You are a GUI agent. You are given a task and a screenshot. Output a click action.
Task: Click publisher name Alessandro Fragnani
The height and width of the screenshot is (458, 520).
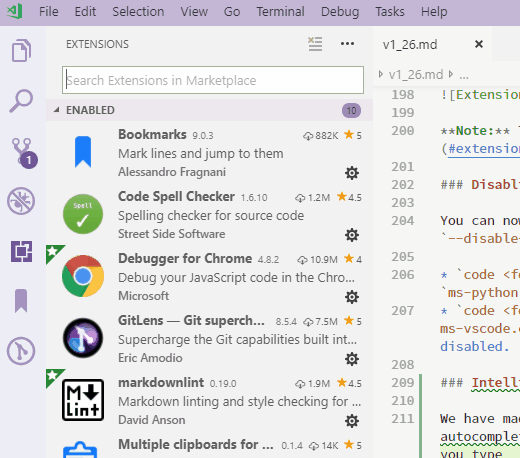pos(172,172)
